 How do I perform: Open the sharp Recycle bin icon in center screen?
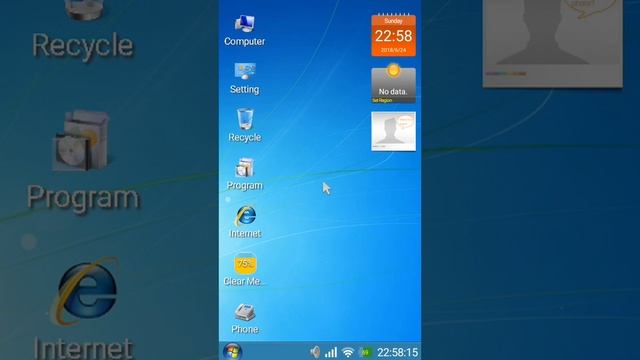pyautogui.click(x=244, y=126)
